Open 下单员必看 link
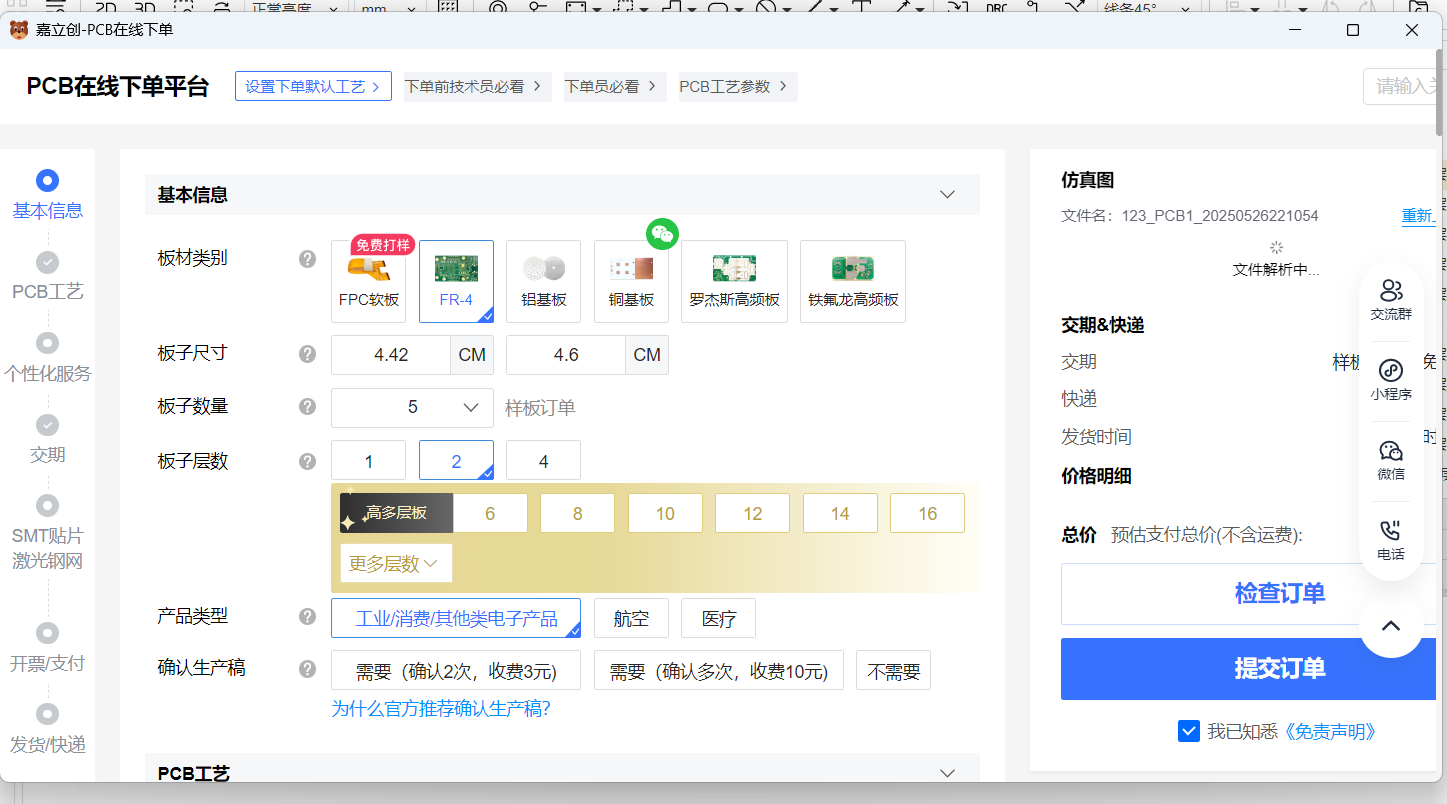The height and width of the screenshot is (804, 1447). tap(615, 86)
